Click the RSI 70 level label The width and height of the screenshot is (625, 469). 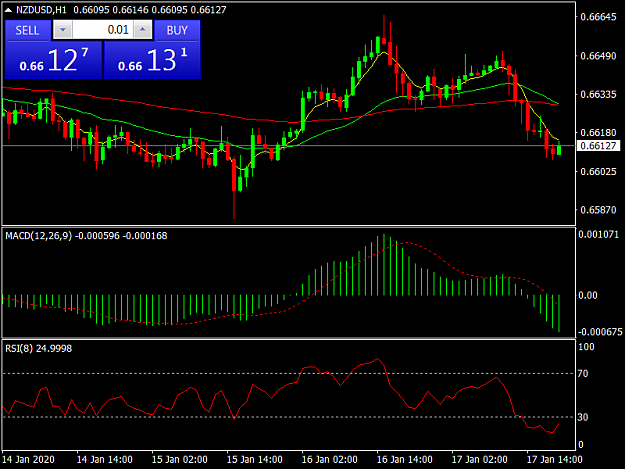tap(583, 373)
